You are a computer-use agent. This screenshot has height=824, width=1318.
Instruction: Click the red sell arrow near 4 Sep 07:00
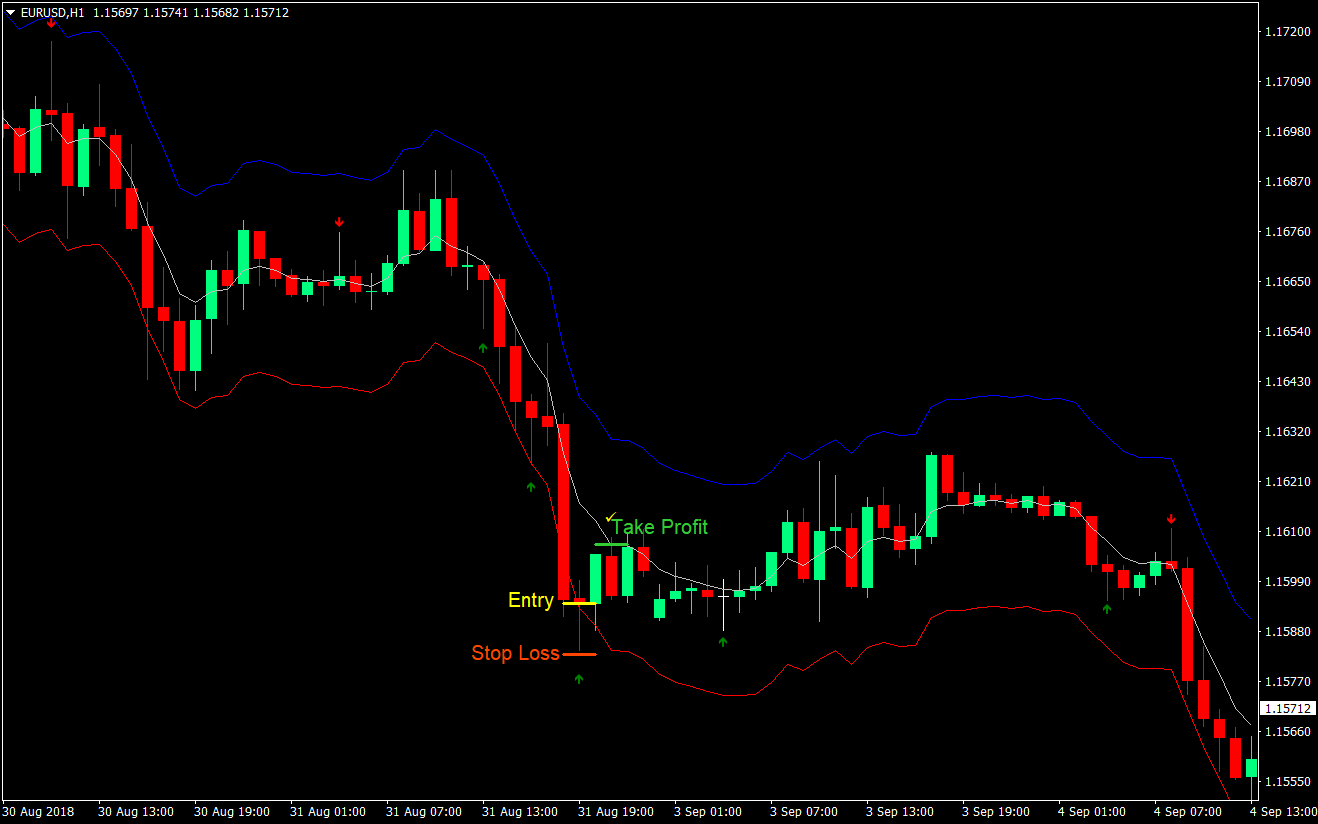1171,517
